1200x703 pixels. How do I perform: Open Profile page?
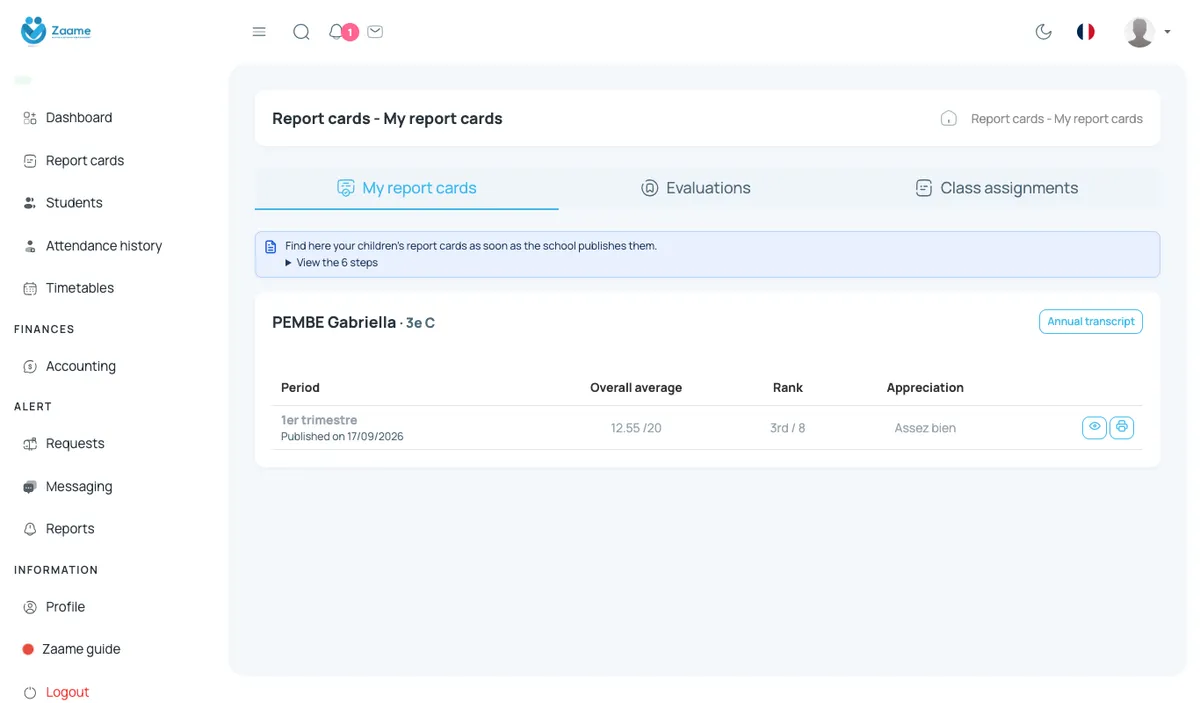65,607
